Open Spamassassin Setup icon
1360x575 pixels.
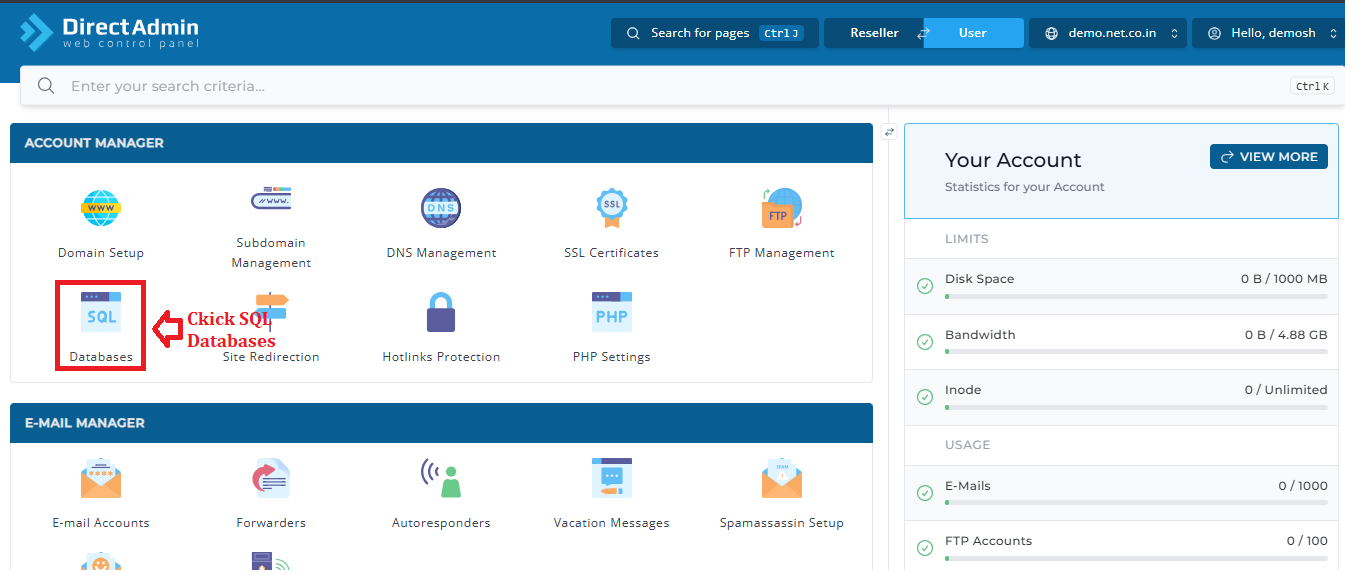click(781, 478)
